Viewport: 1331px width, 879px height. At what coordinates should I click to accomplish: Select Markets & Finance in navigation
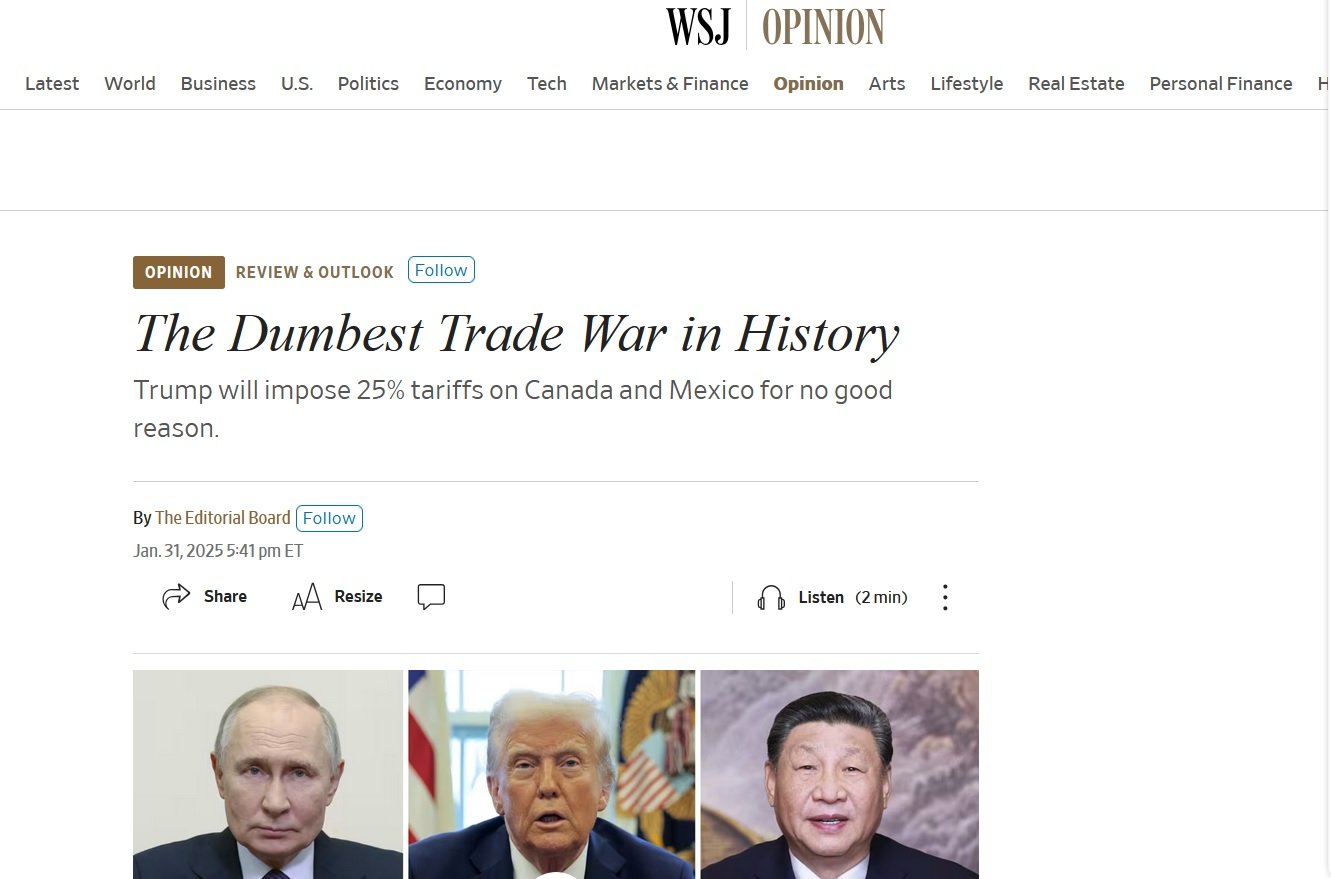[x=670, y=84]
